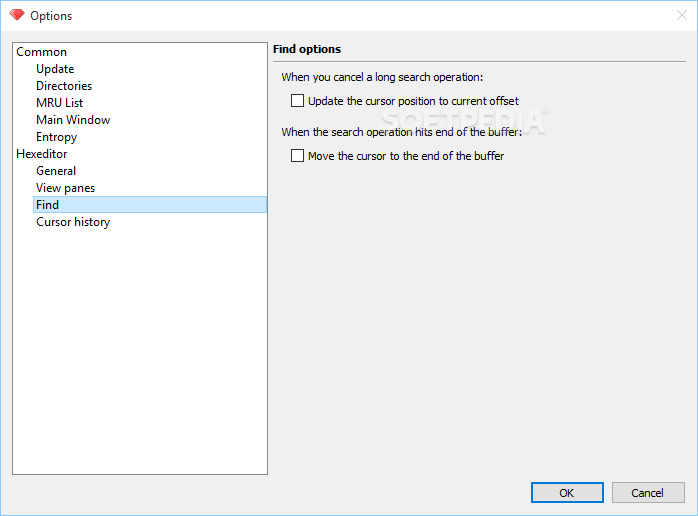The height and width of the screenshot is (516, 698).
Task: Open the Cursor history options
Action: 73,222
